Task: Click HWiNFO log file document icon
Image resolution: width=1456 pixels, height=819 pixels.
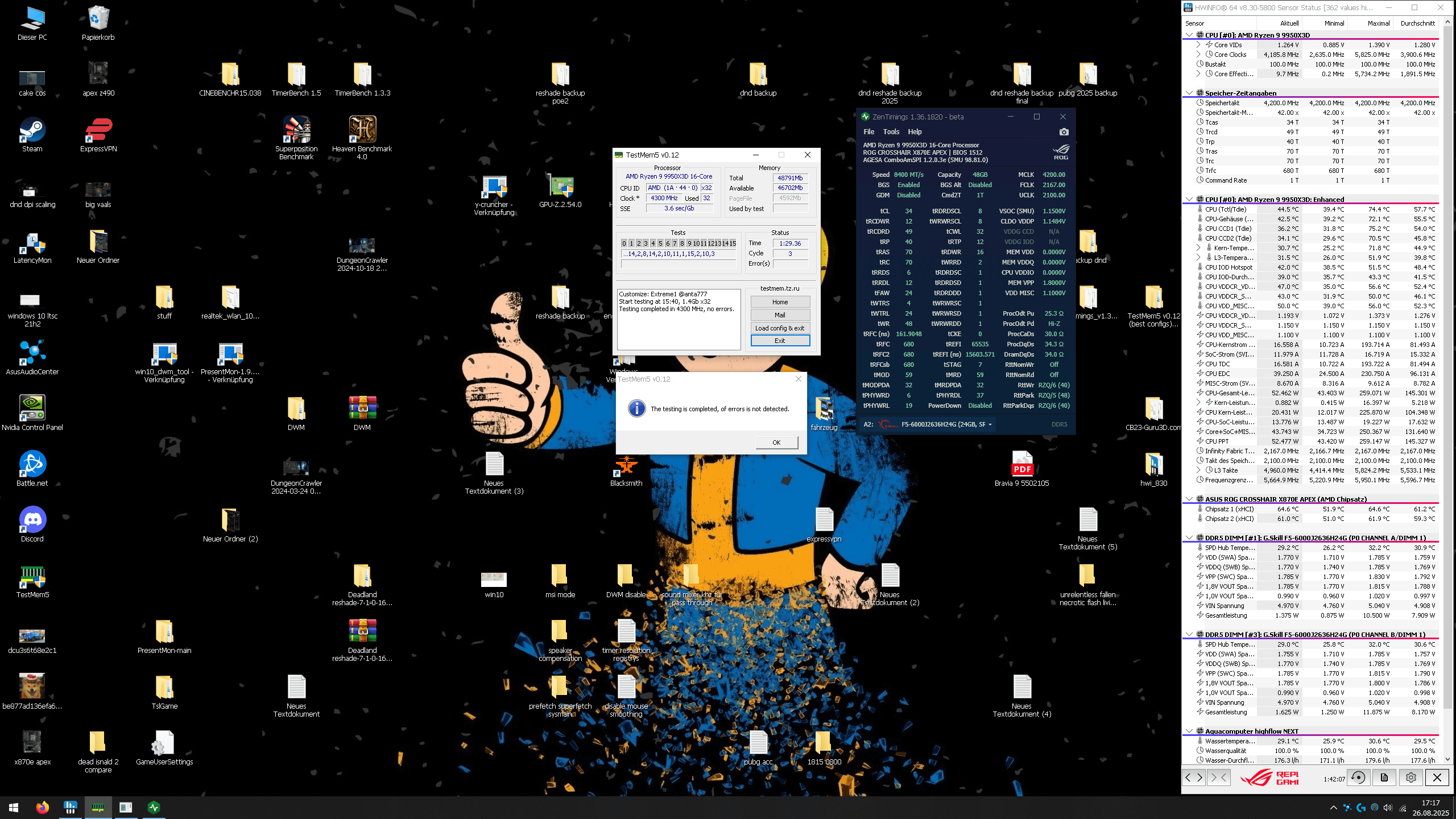Action: coord(1384,777)
